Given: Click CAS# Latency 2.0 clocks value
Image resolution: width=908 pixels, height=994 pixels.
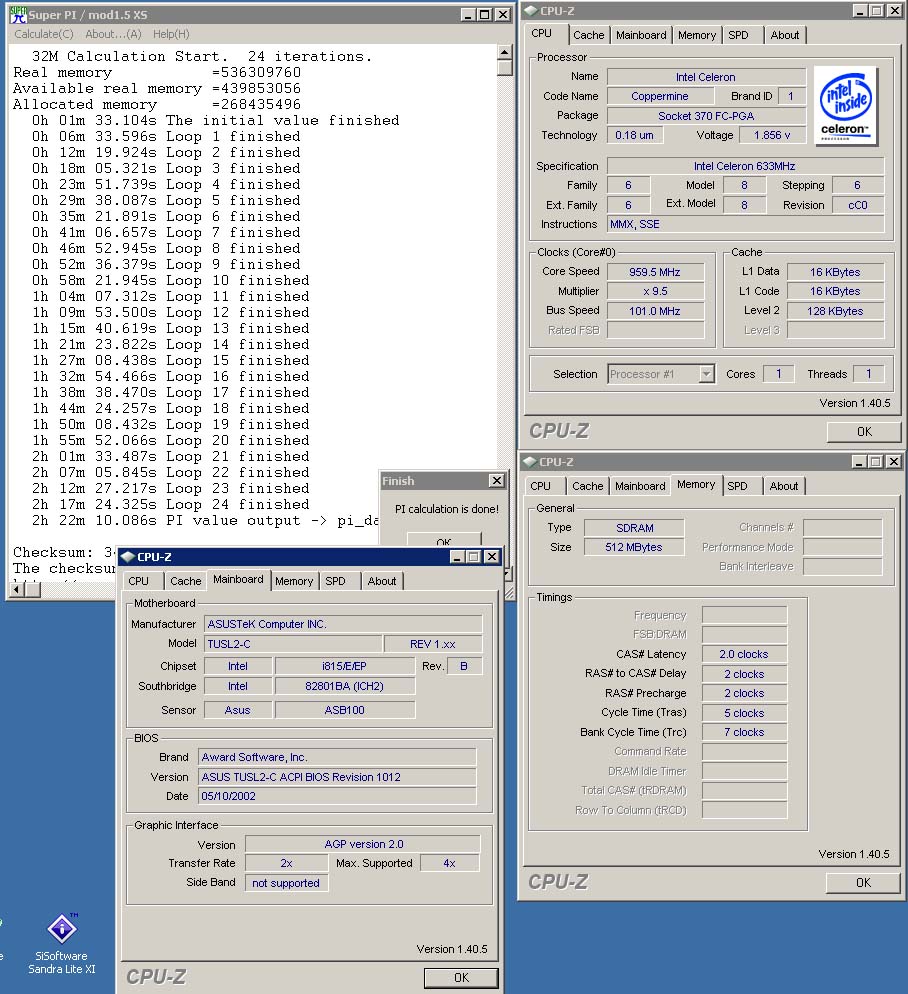Looking at the screenshot, I should click(744, 654).
